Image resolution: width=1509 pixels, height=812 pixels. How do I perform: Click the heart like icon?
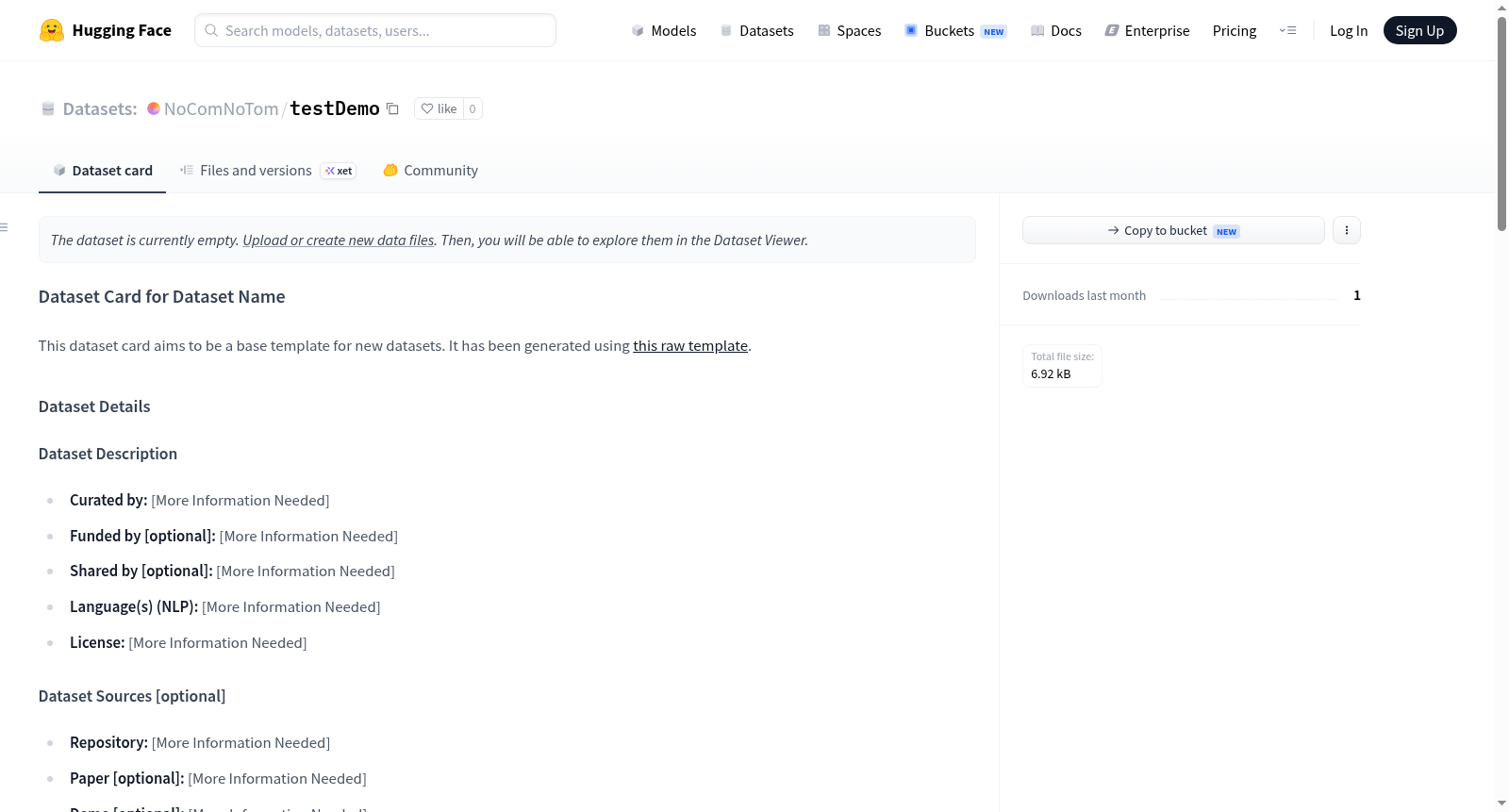[x=427, y=108]
